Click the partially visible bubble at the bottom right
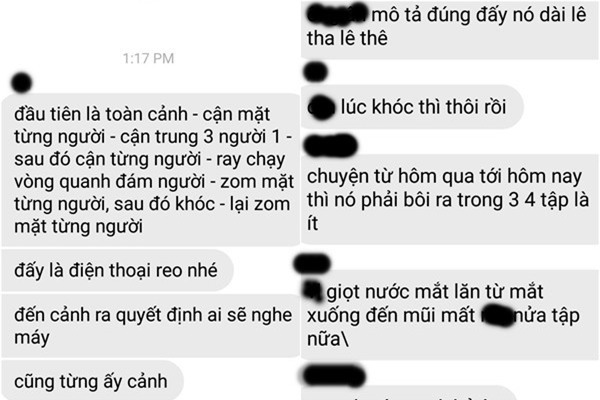Screen dimensions: 600x400 tap(408, 393)
